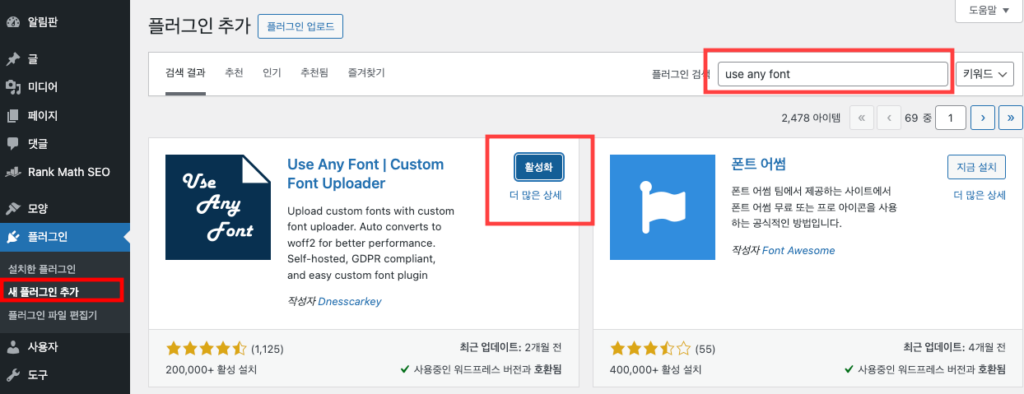Screen dimensions: 1024x394
Task: Click the pushpin icon next to 글
Action: pos(12,59)
